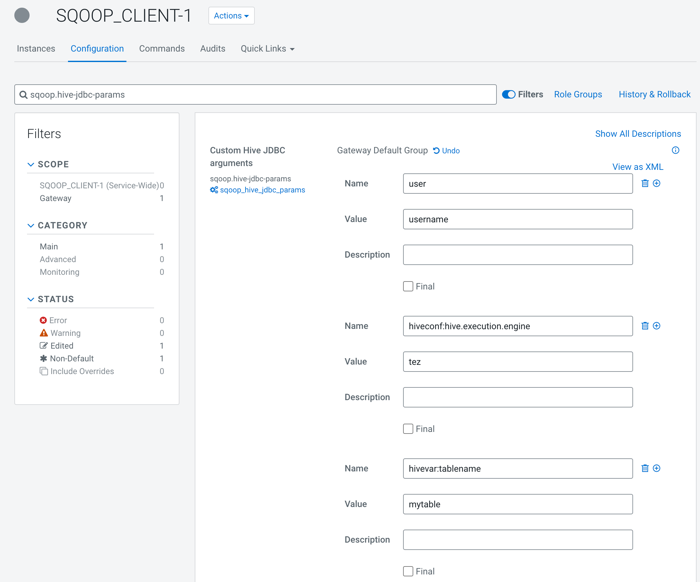Click Show All Descriptions link
This screenshot has width=700, height=582.
click(638, 134)
